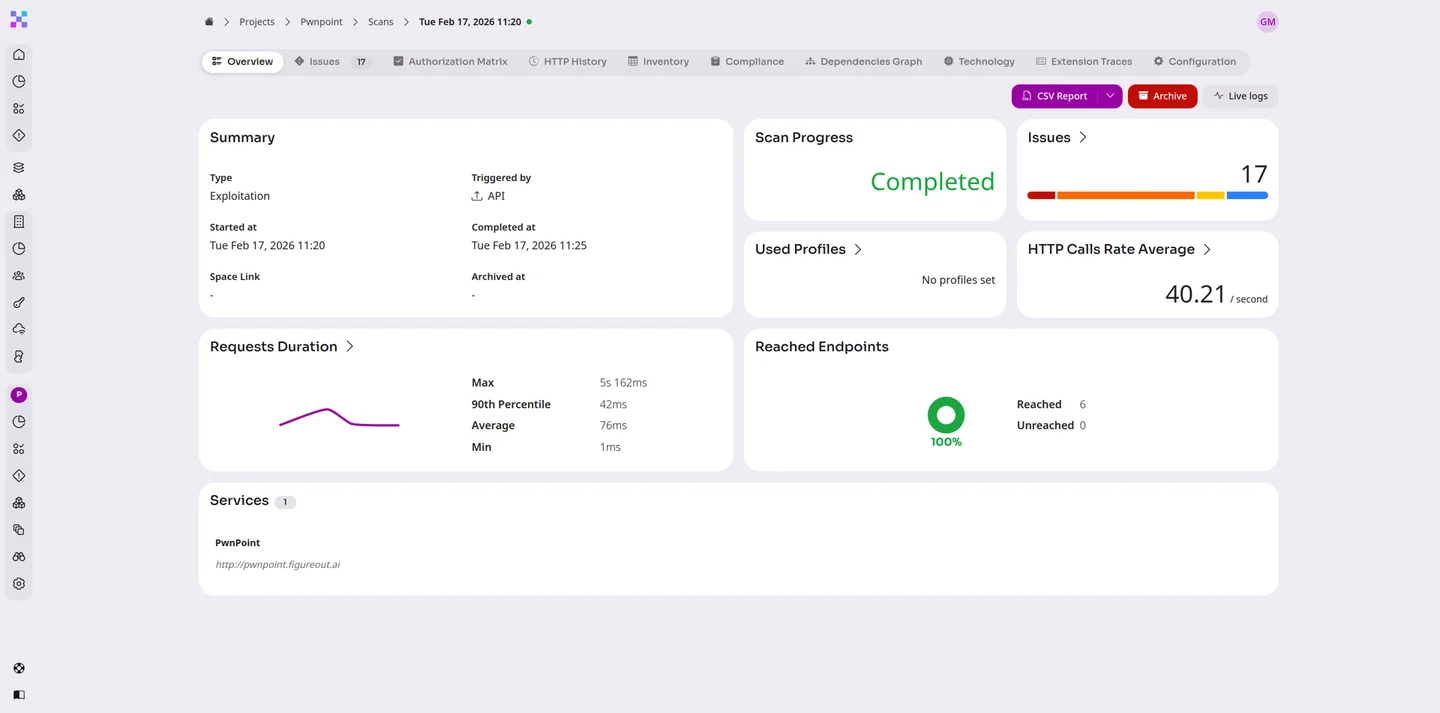Click the binoculars icon in the sidebar

click(x=19, y=557)
